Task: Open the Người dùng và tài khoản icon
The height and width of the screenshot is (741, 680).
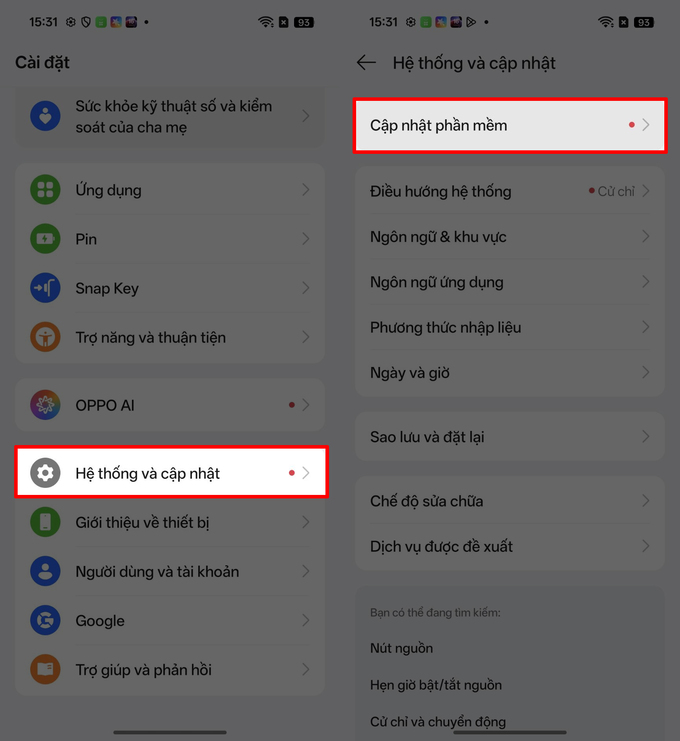Action: (x=45, y=571)
